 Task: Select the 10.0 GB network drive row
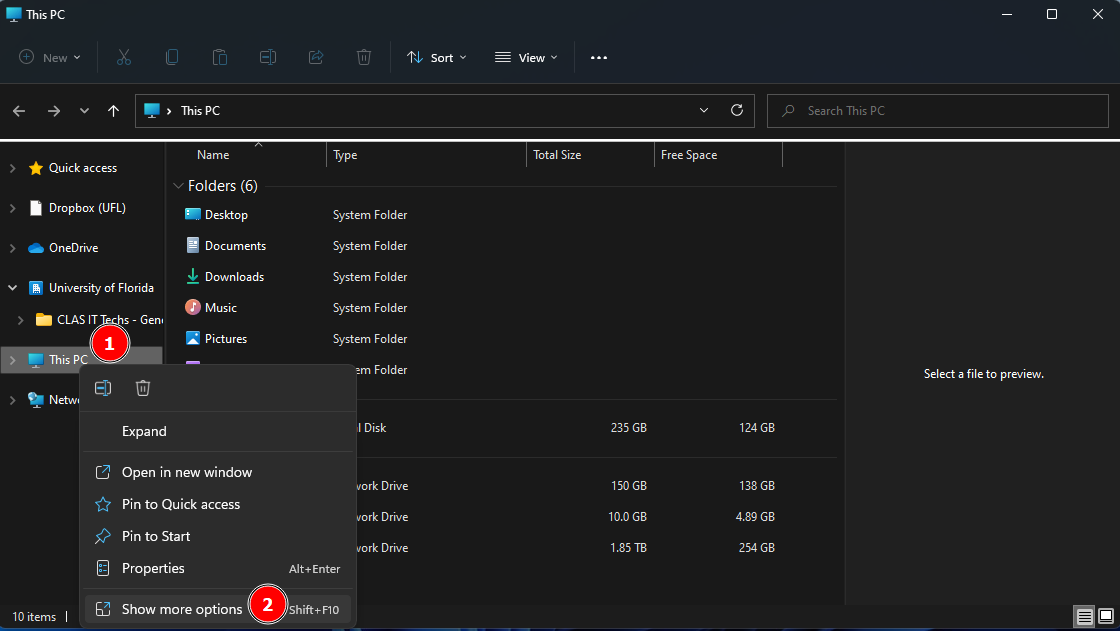[597, 517]
